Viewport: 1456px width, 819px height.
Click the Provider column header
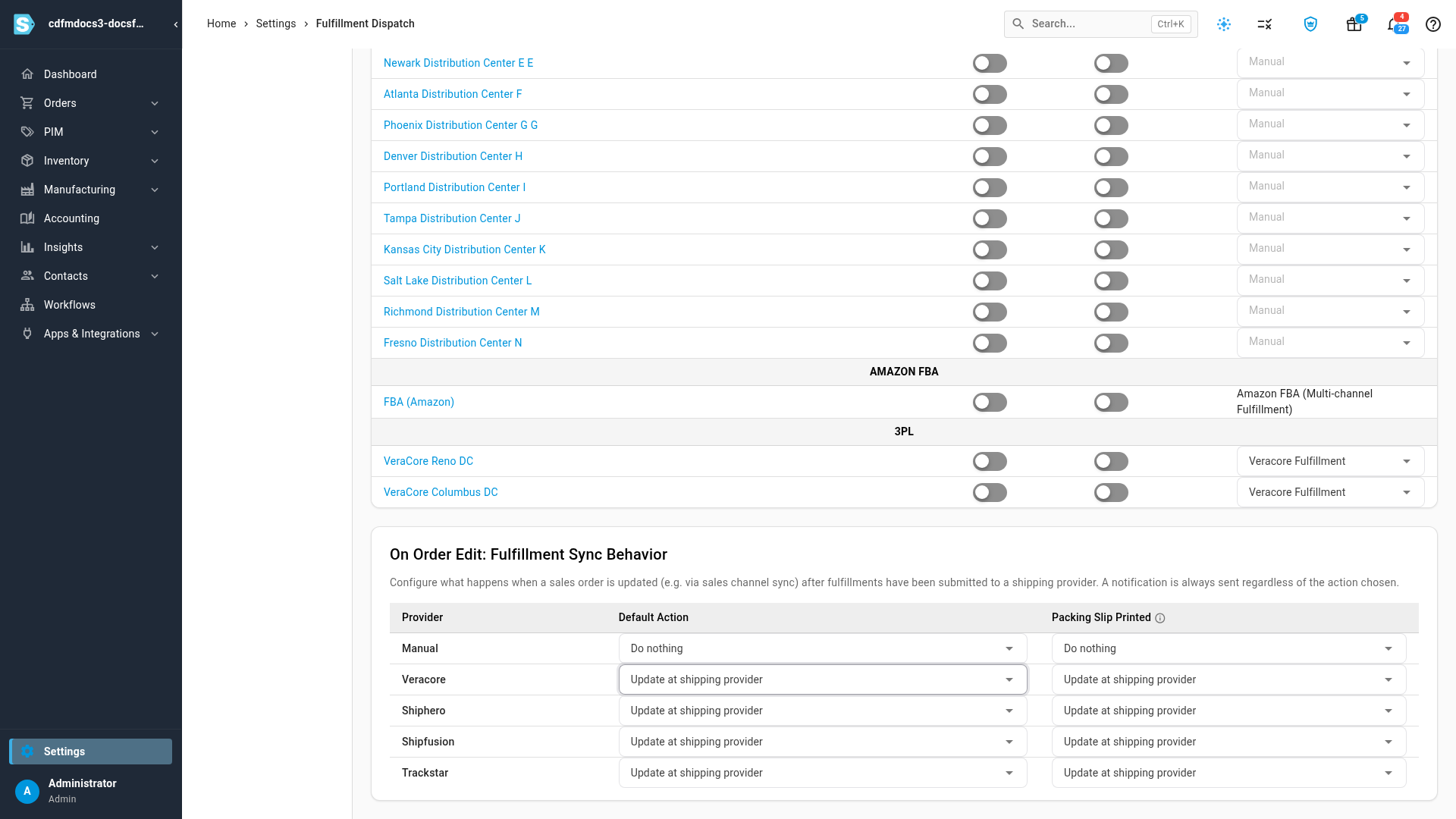coord(422,617)
